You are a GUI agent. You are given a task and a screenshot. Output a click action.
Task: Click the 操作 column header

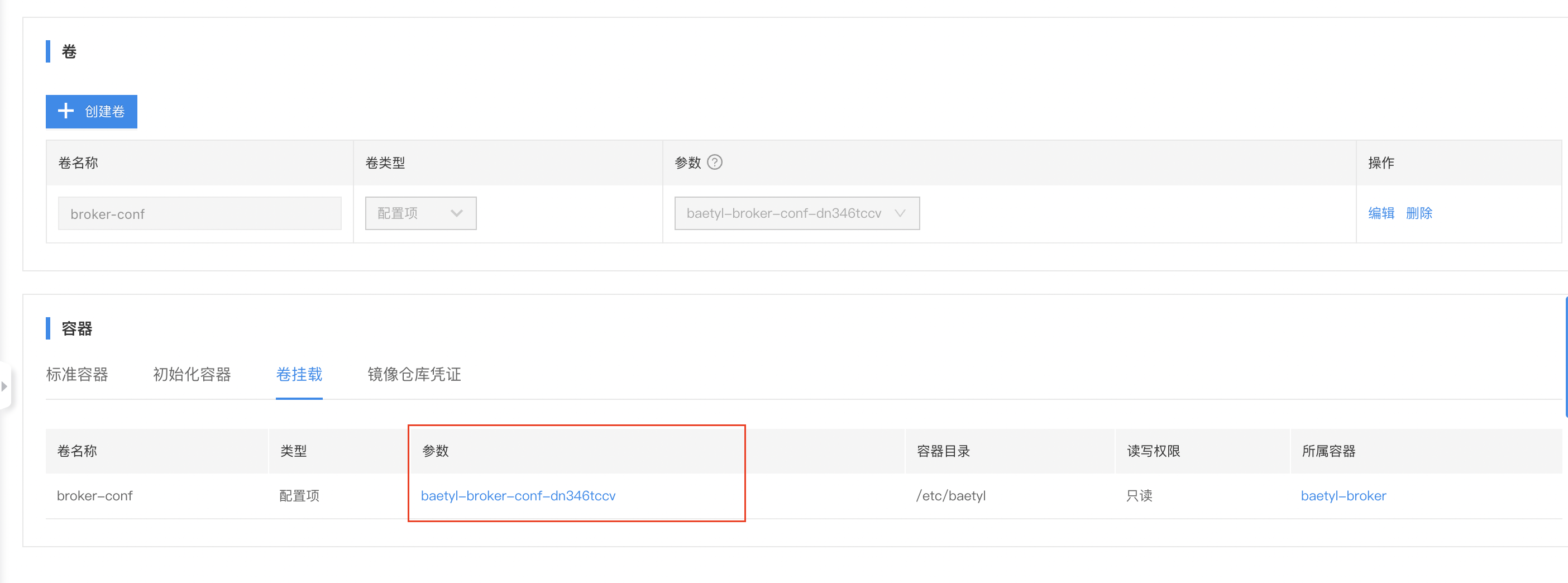(1381, 163)
